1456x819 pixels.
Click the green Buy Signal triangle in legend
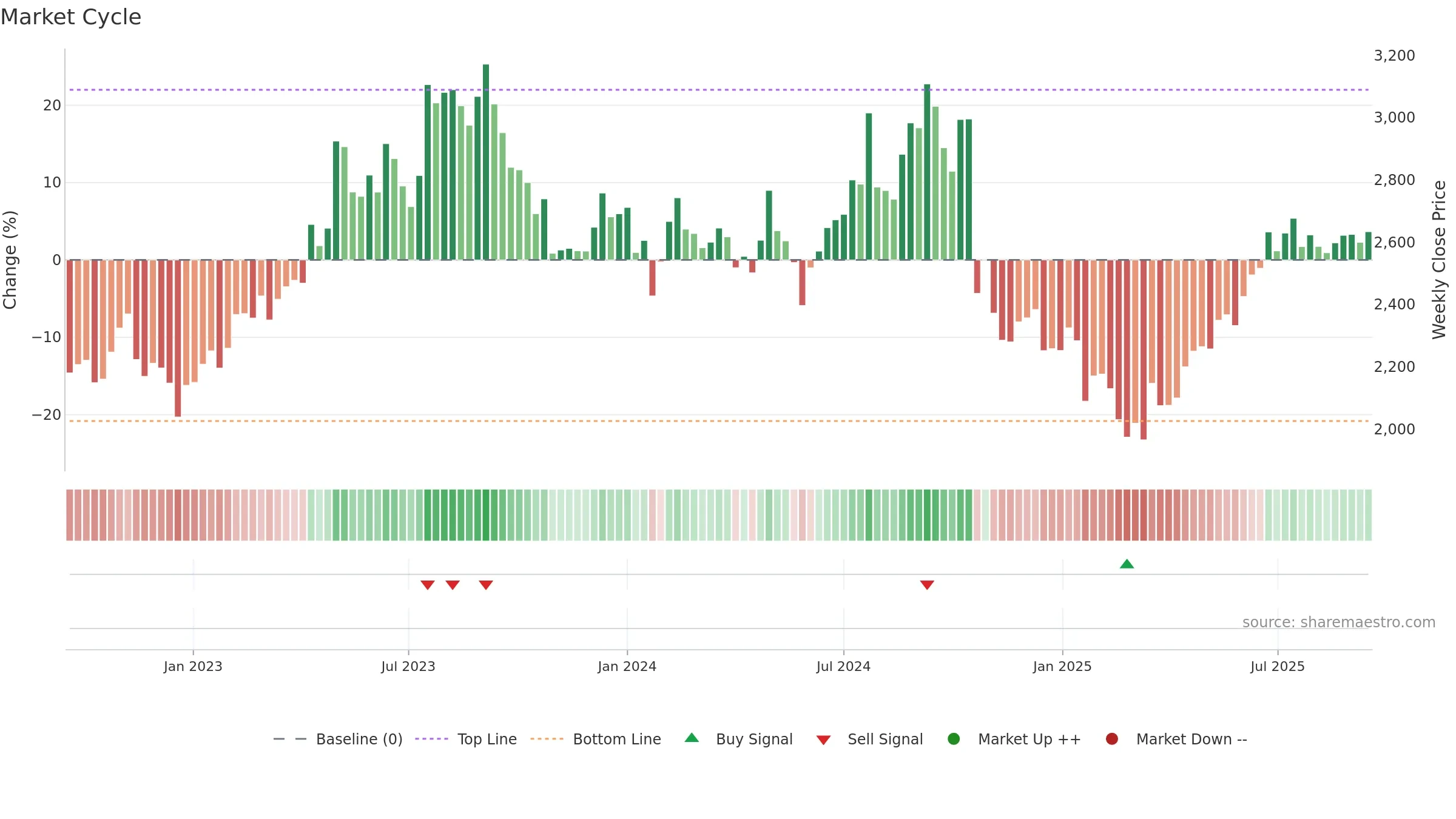(692, 738)
